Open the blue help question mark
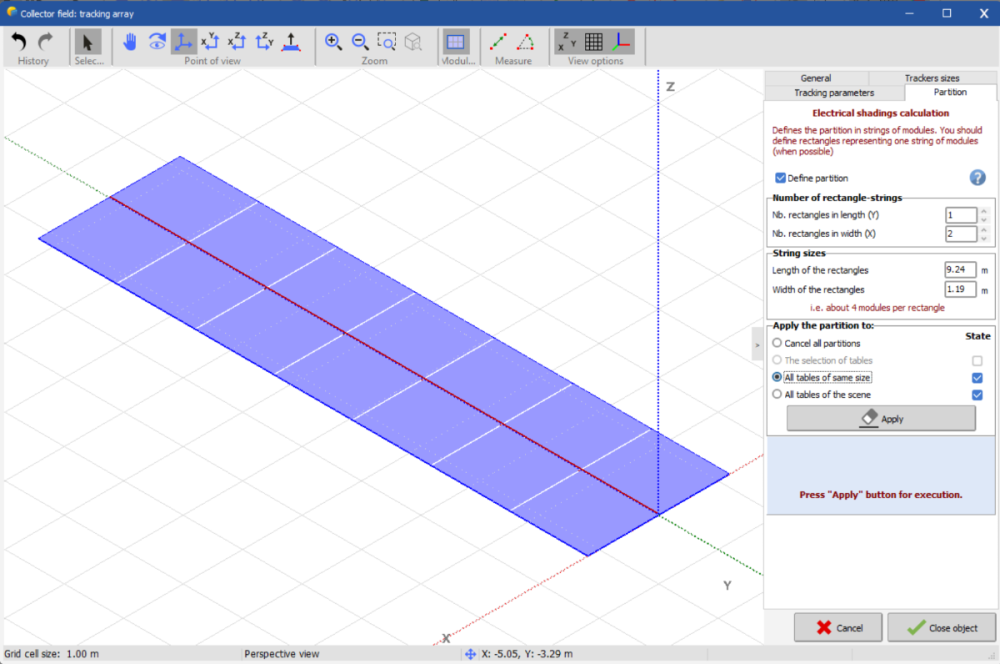The image size is (1000, 664). (978, 177)
